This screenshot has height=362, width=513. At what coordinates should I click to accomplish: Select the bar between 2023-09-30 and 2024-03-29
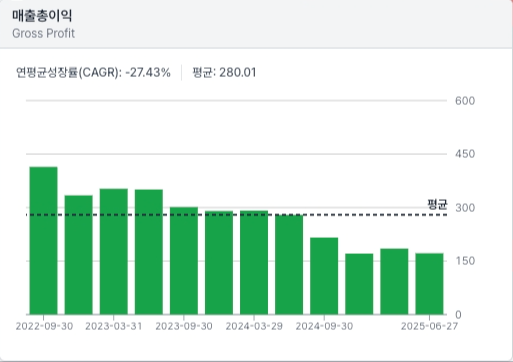coord(219,263)
